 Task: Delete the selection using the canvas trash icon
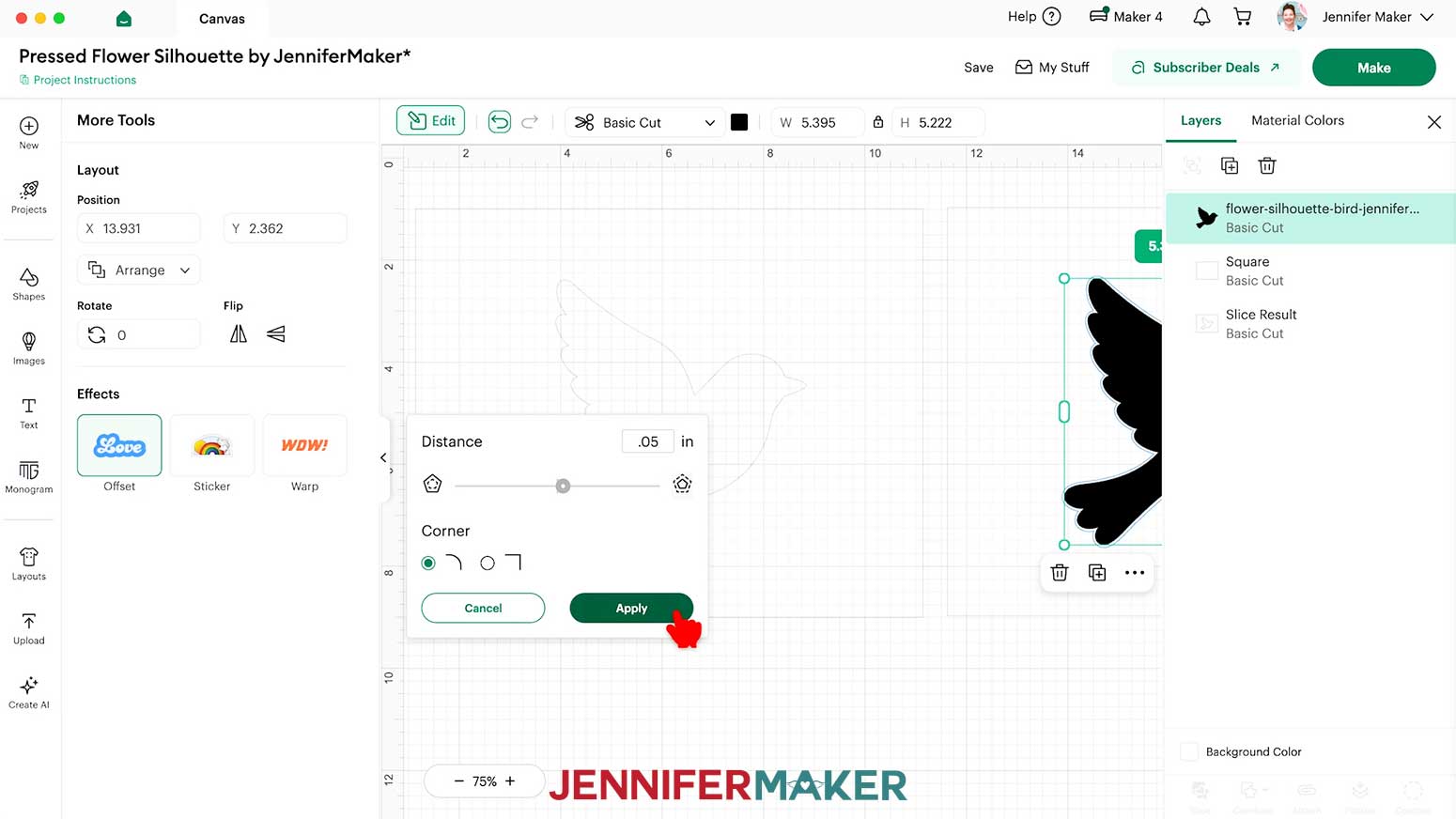[x=1060, y=573]
